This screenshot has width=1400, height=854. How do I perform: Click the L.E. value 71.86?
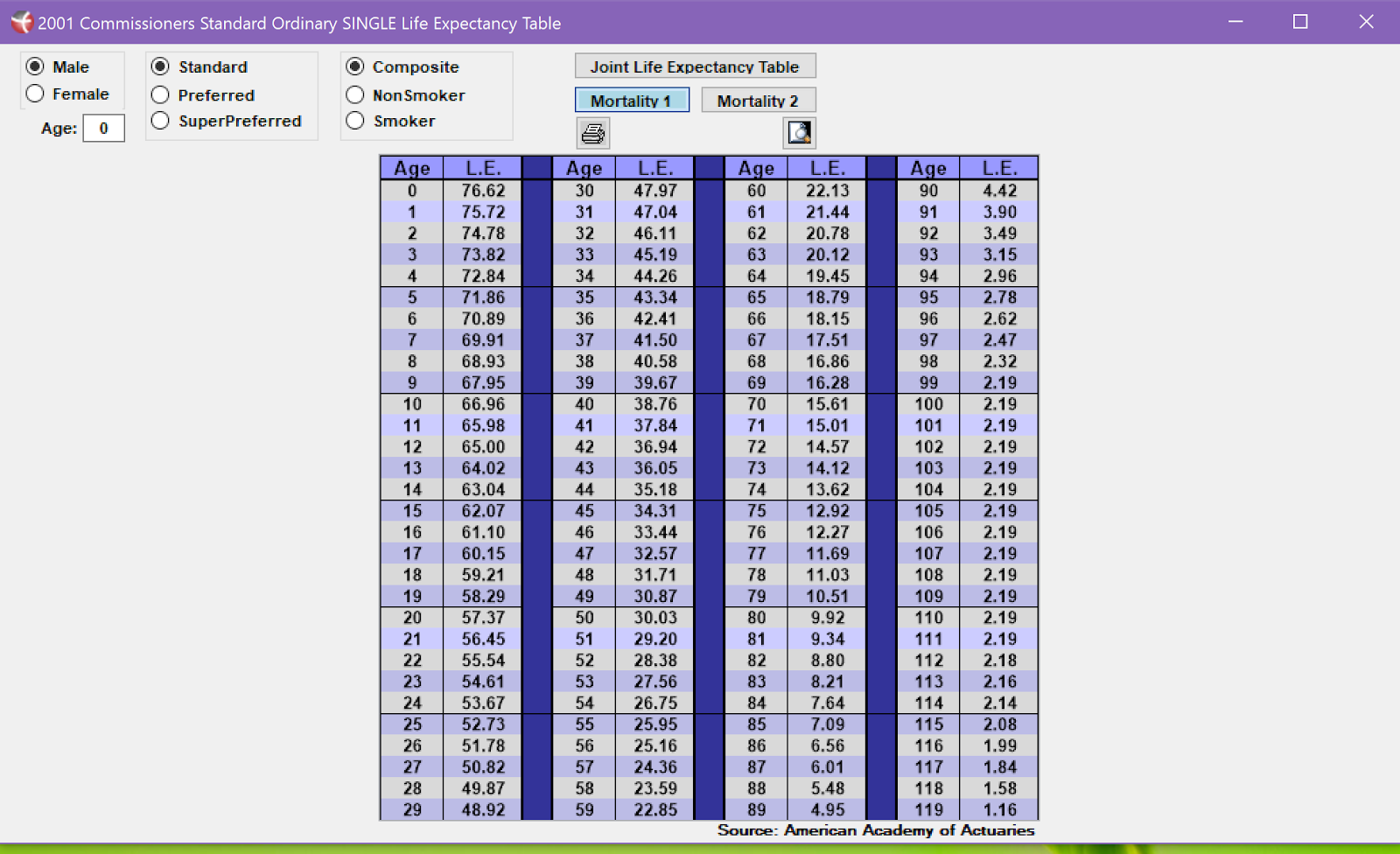(483, 297)
